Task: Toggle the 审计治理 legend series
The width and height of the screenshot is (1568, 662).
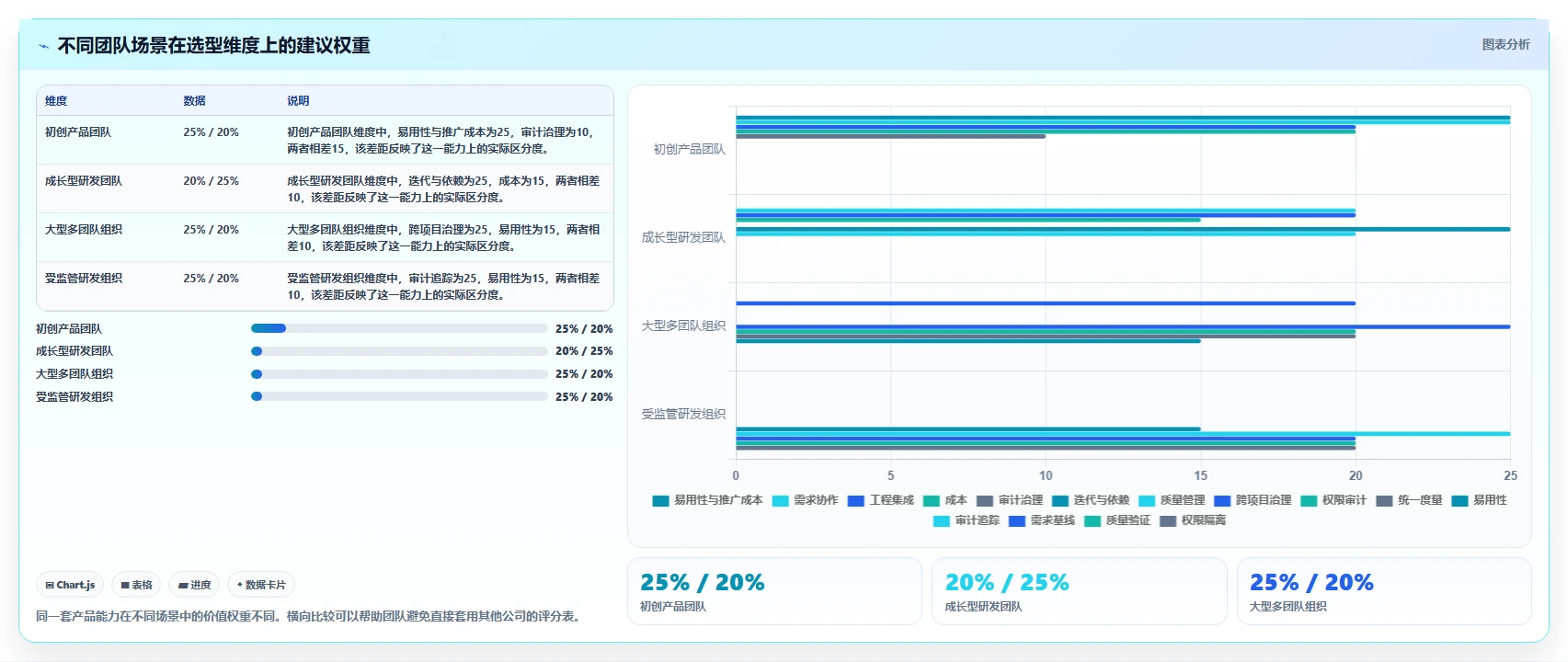Action: pos(1009,500)
